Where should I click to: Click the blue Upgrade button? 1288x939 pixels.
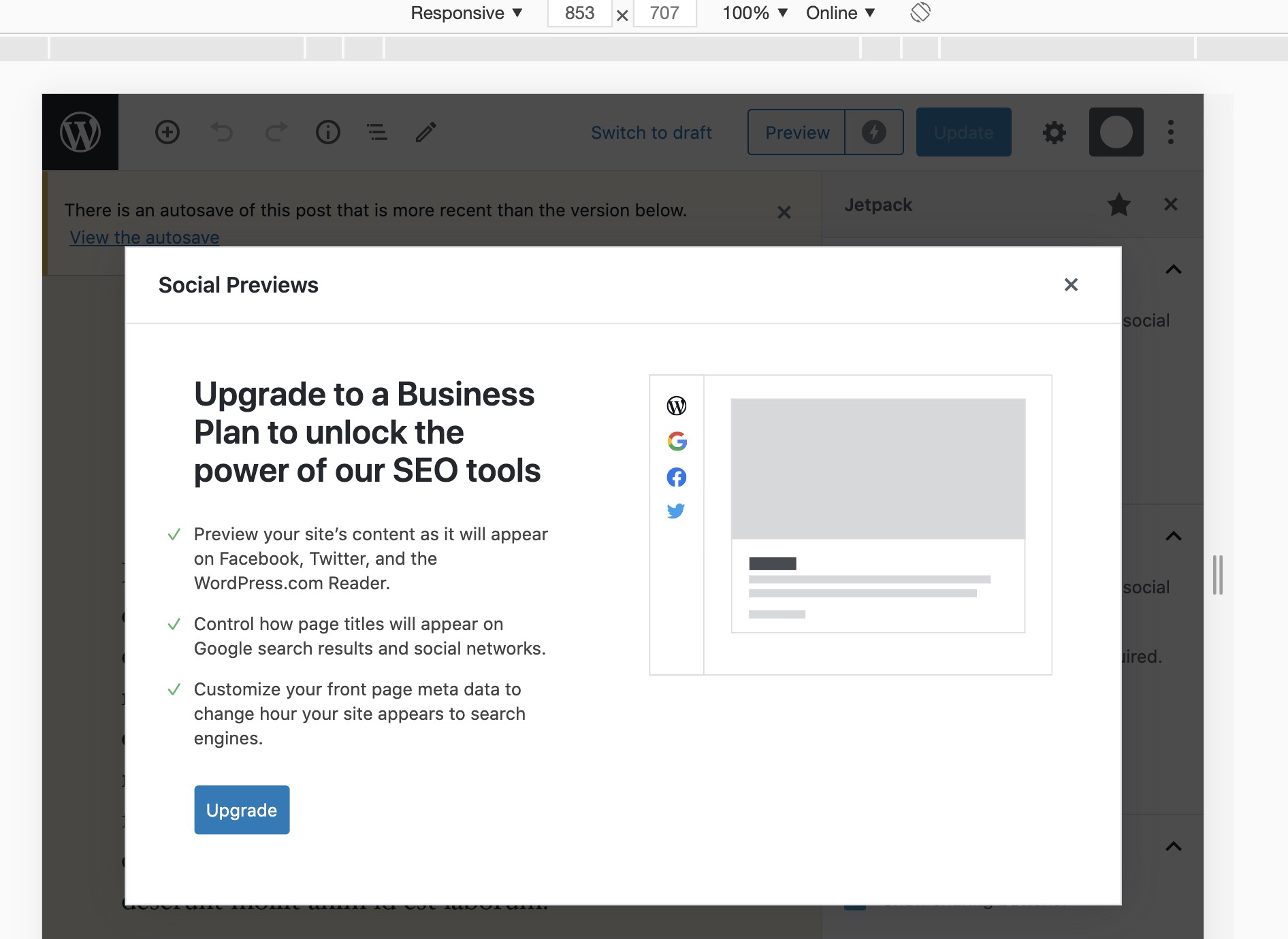(242, 810)
